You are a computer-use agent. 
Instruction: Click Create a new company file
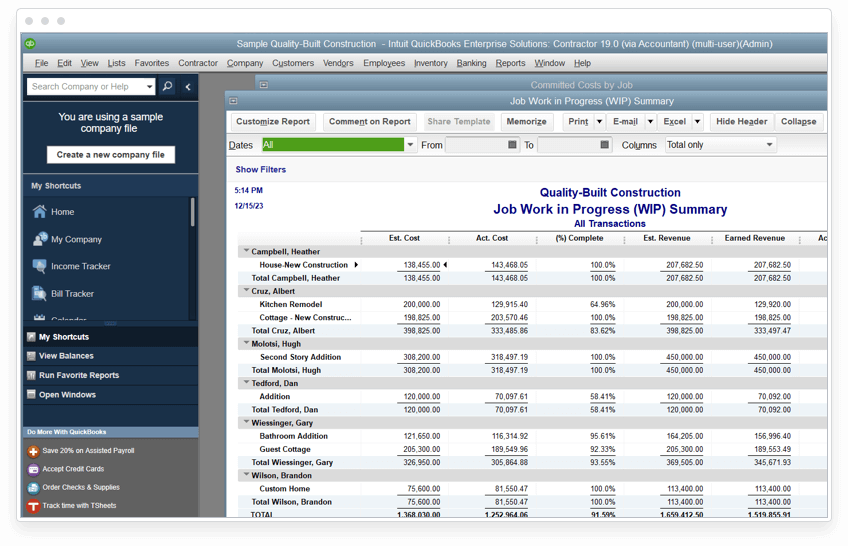pos(110,155)
